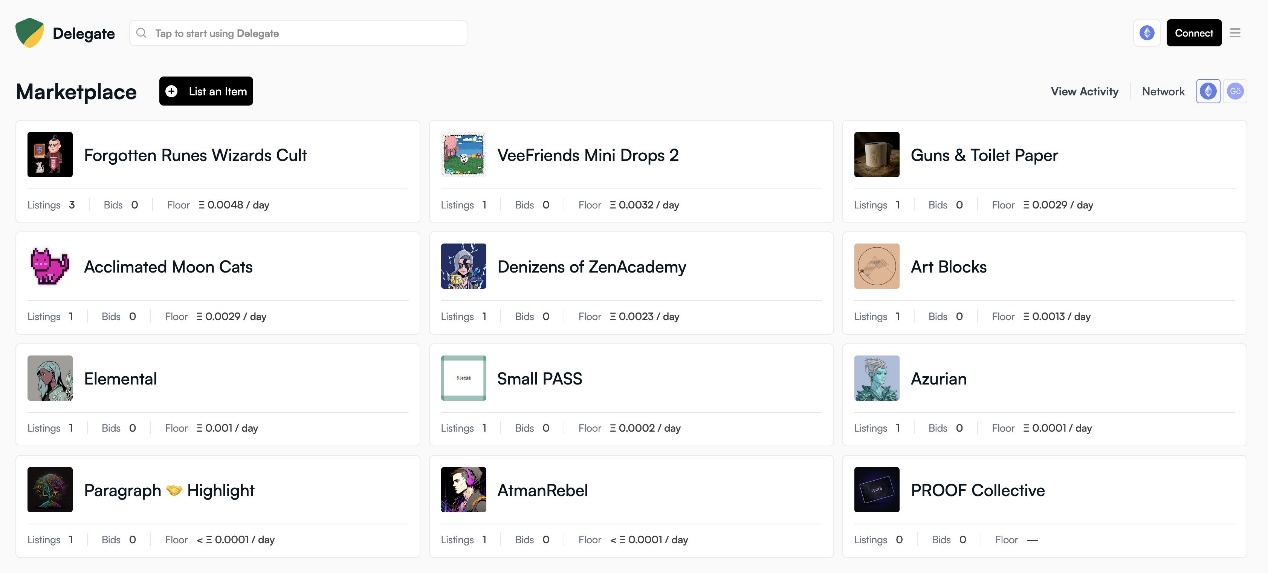
Task: Open Forgotten Runes Wizards Cult thumbnail
Action: point(50,155)
